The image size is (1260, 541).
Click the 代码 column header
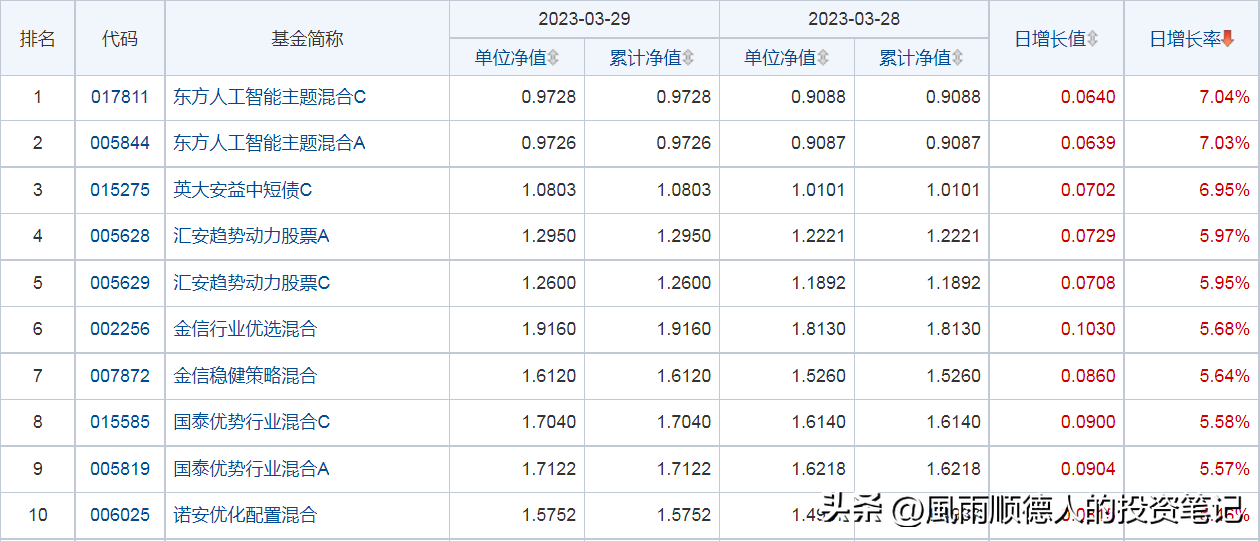(120, 39)
